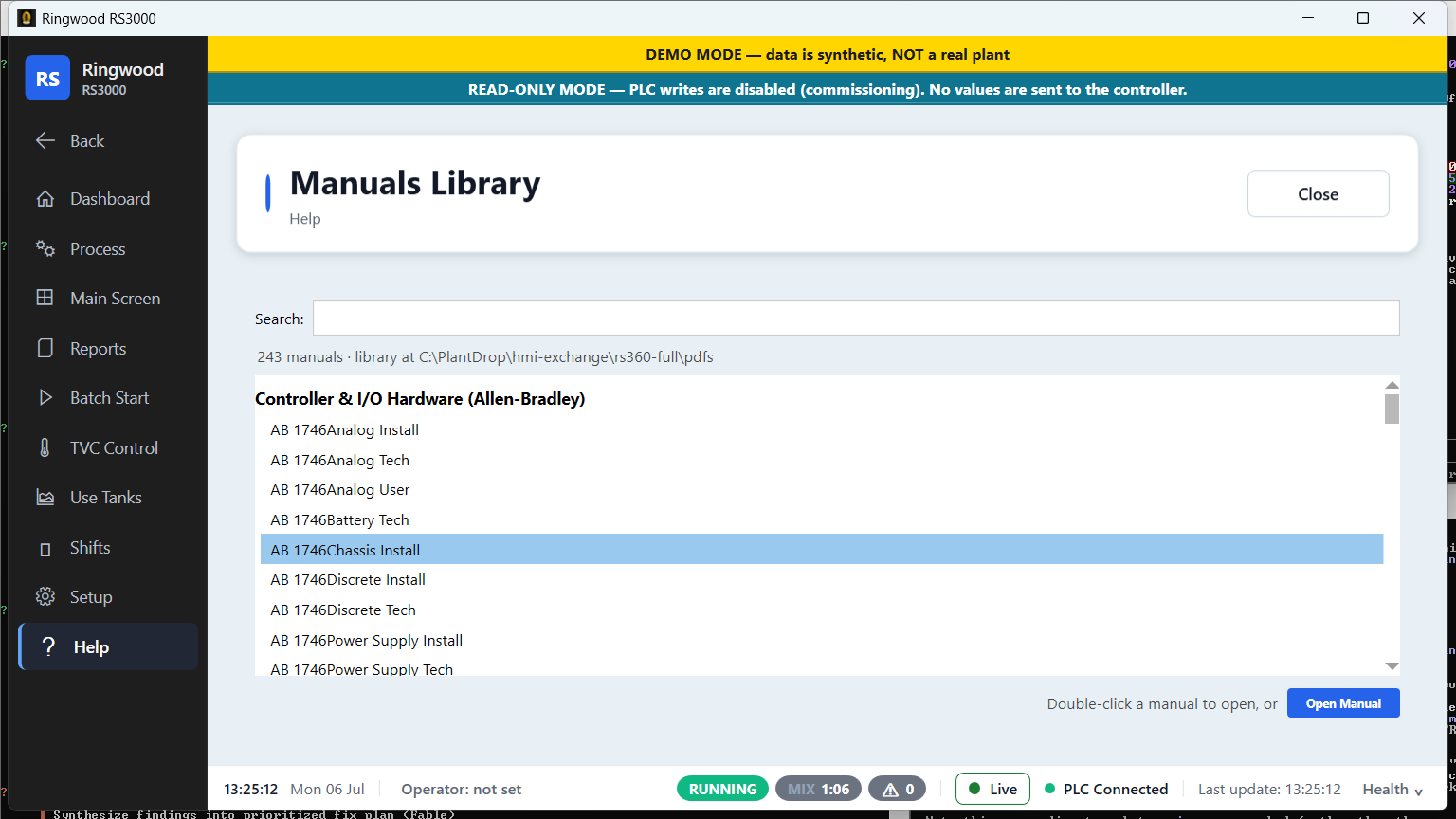Click the TVC Control thermometer icon
This screenshot has width=1456, height=819.
coord(45,447)
